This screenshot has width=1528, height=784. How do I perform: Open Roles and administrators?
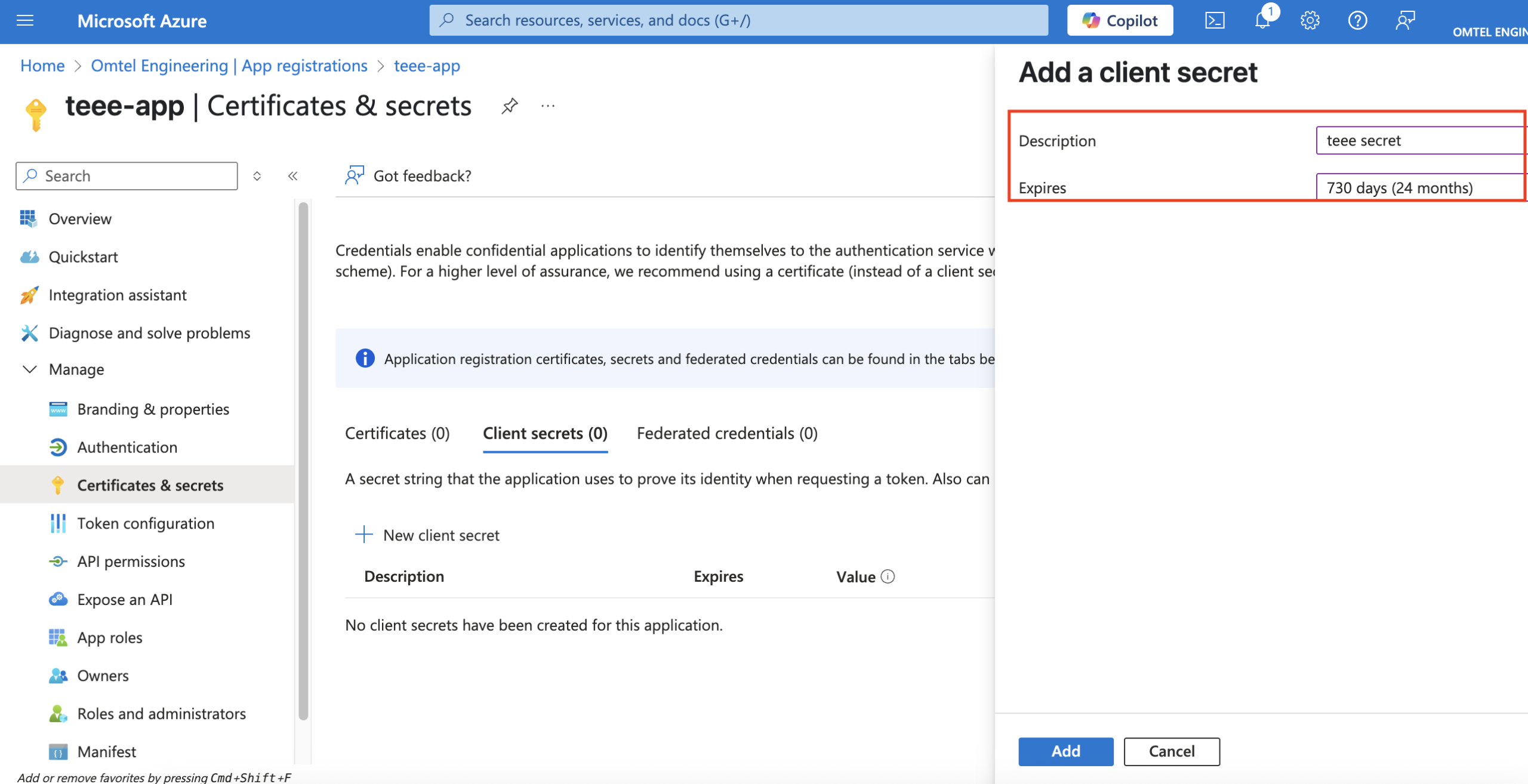(x=162, y=714)
